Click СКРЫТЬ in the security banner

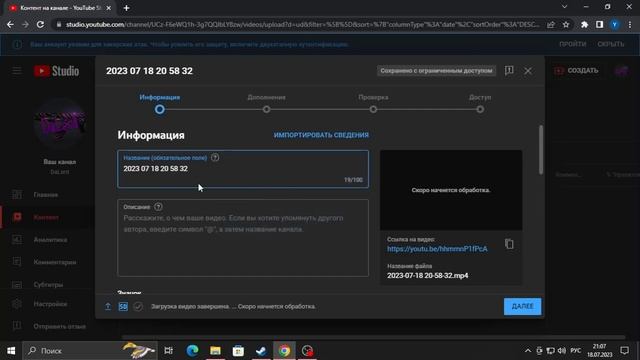(611, 44)
